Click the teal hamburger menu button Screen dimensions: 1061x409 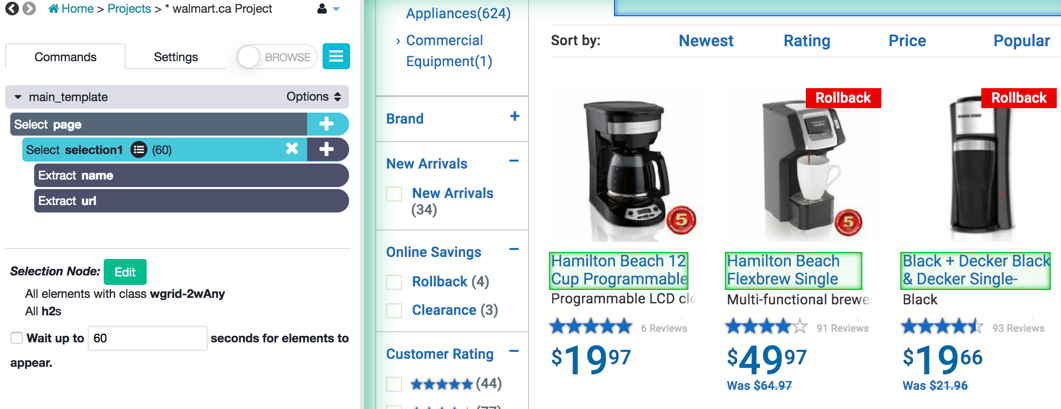(336, 57)
